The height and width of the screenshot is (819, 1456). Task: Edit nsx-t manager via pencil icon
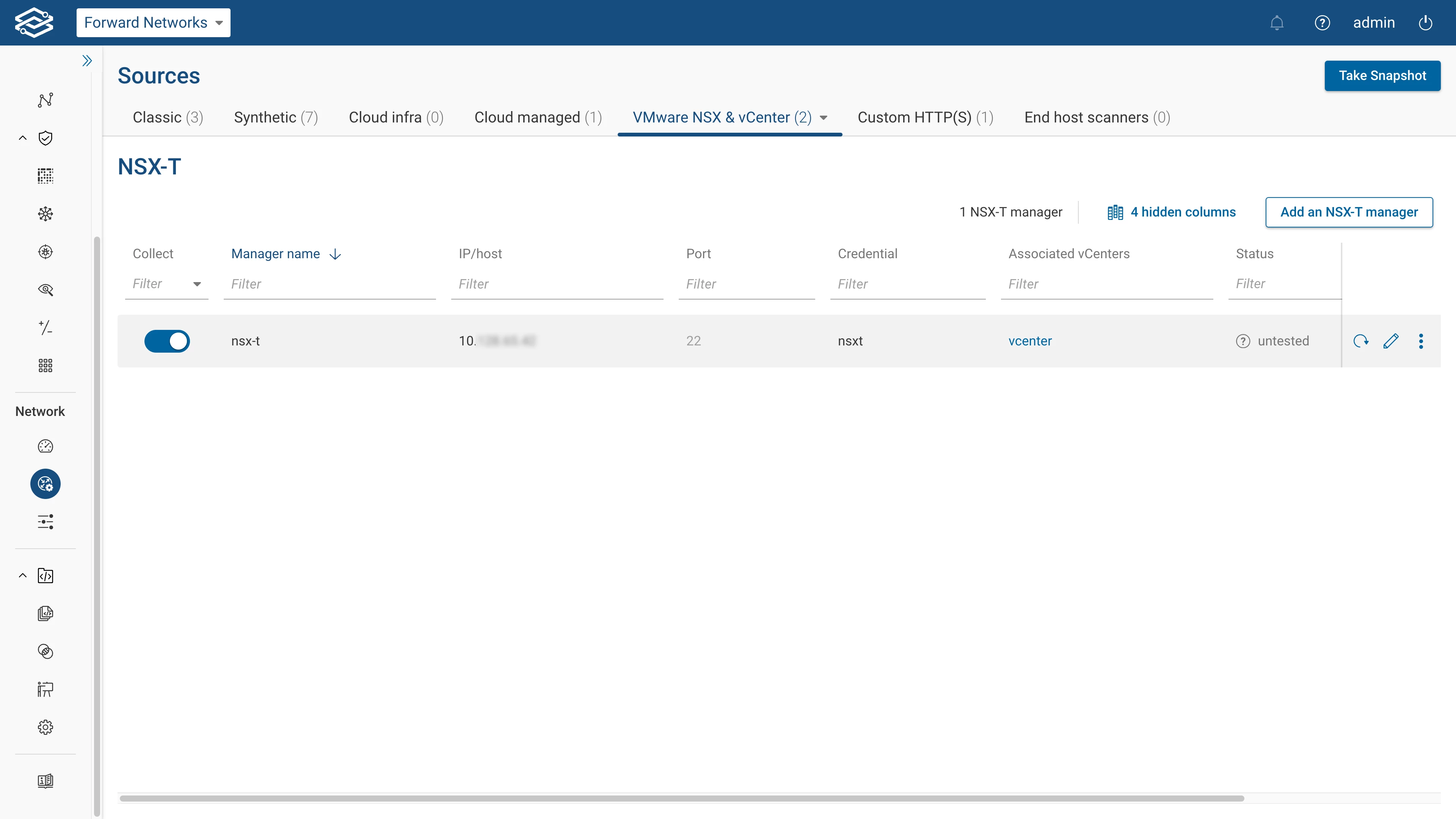coord(1391,341)
